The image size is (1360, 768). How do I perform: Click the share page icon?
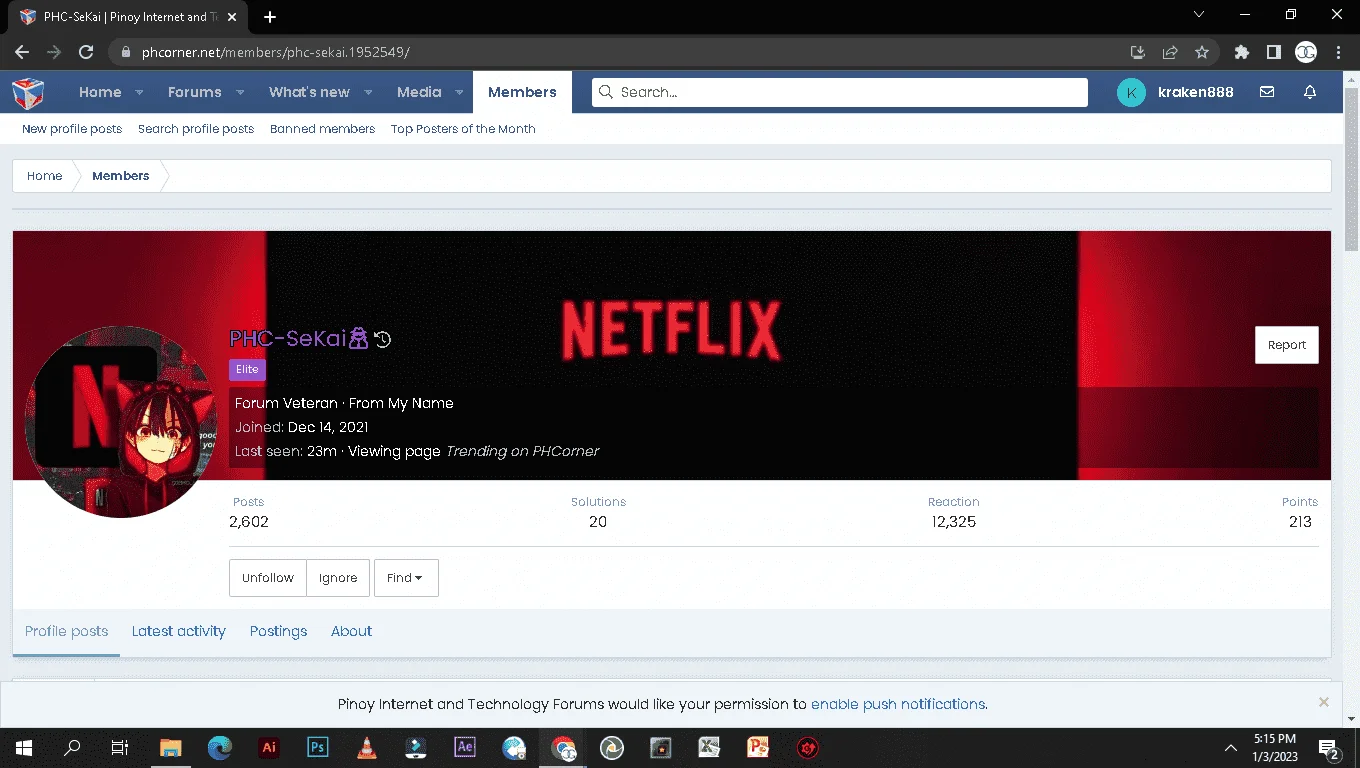[1170, 52]
